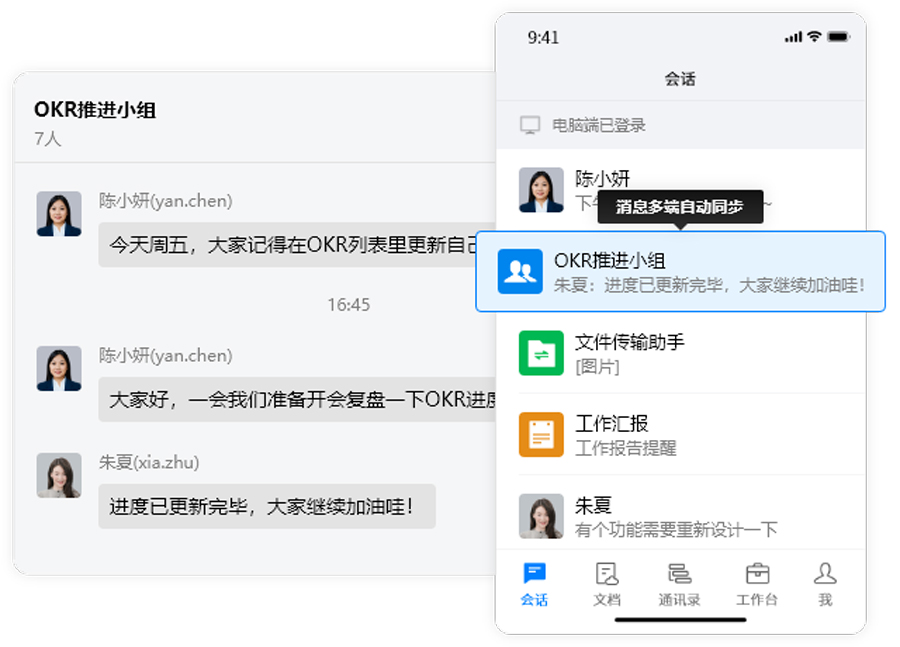
Task: Click the 9:41 clock in status bar
Action: pyautogui.click(x=543, y=37)
